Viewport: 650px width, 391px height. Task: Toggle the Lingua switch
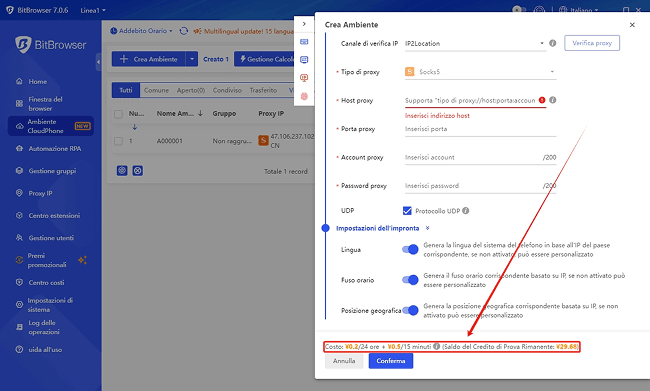410,249
